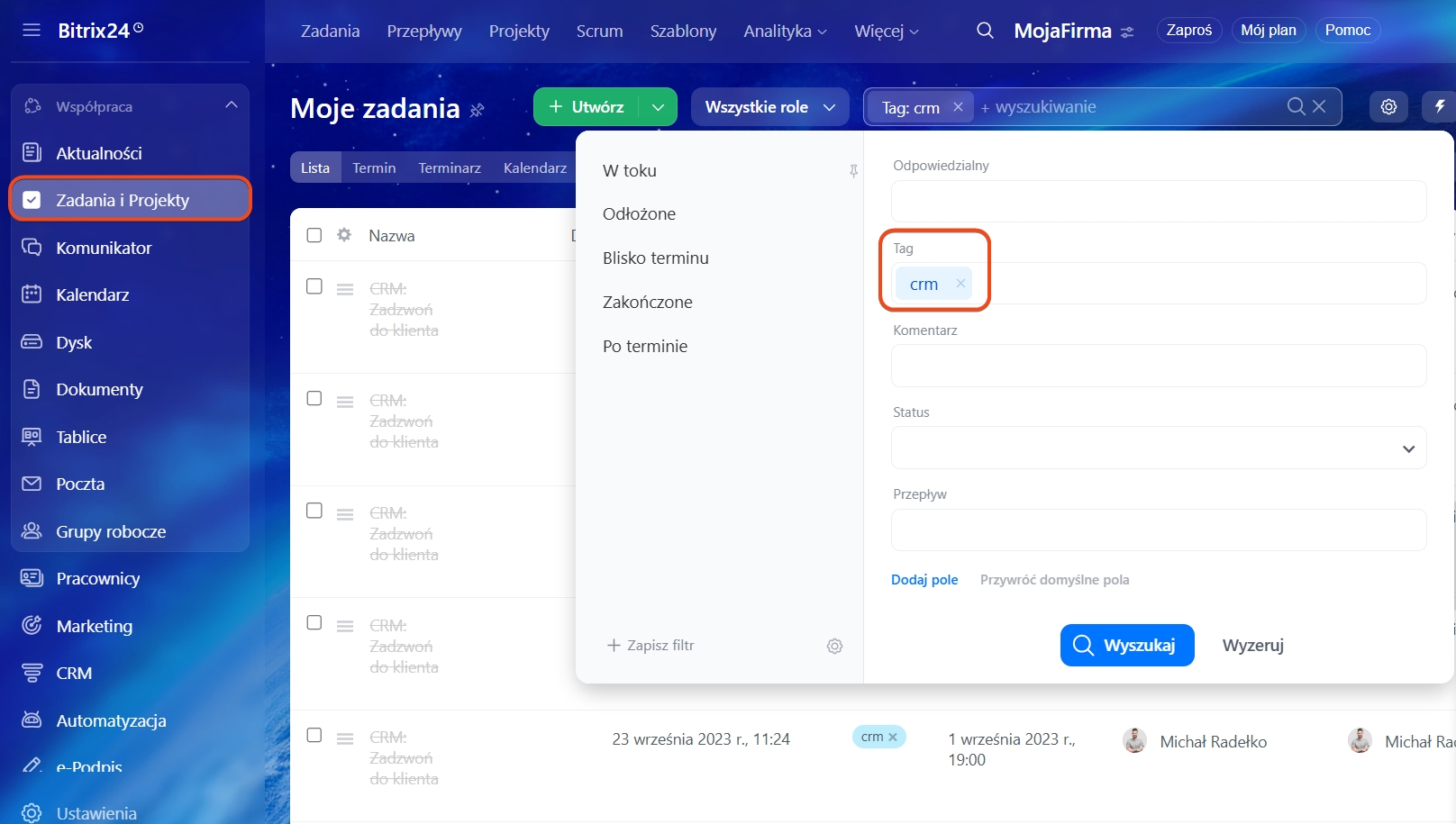Click the search magnifier in top navigation

[x=985, y=31]
